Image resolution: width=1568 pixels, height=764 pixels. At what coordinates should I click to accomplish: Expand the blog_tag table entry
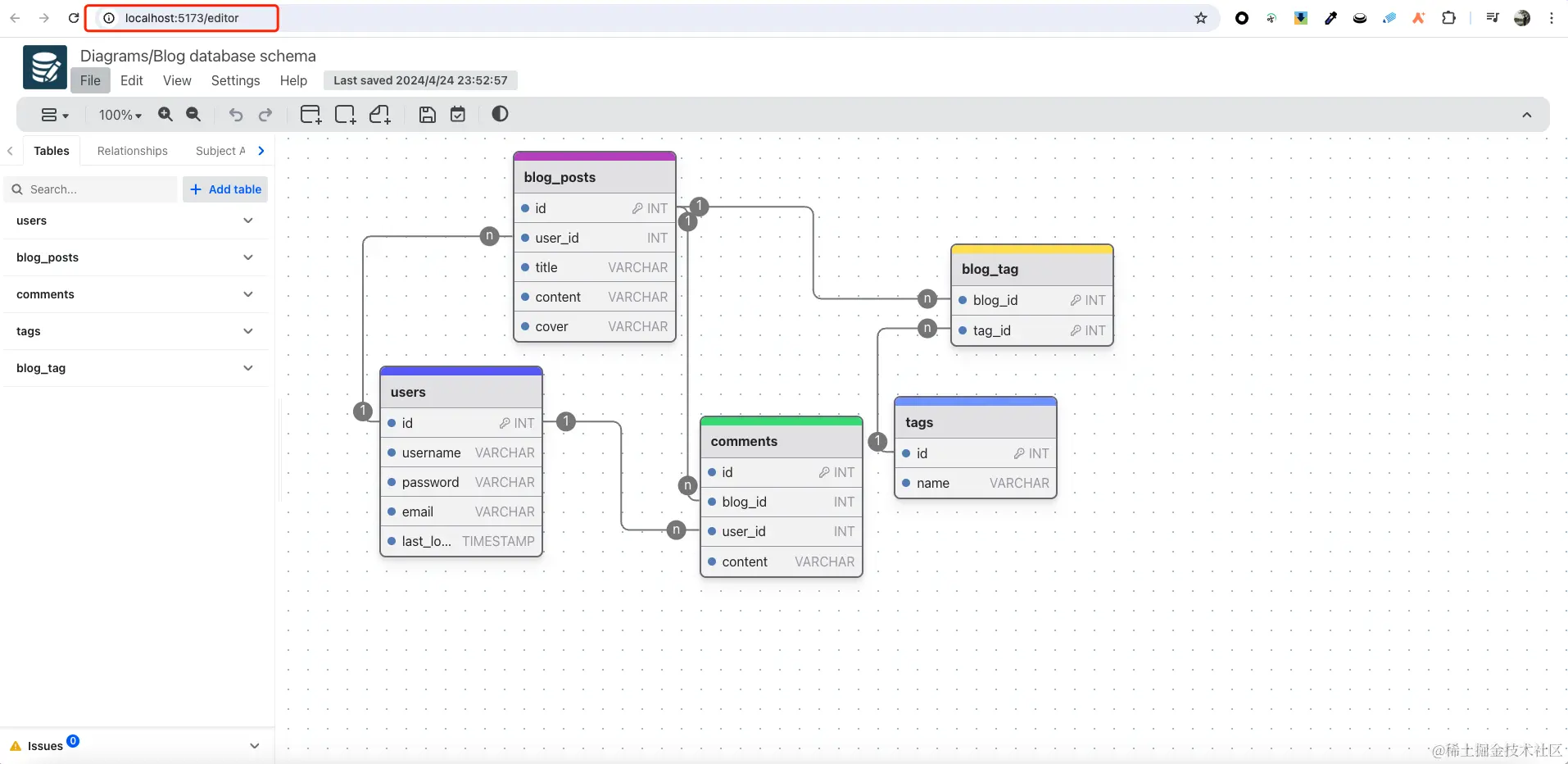pyautogui.click(x=136, y=368)
